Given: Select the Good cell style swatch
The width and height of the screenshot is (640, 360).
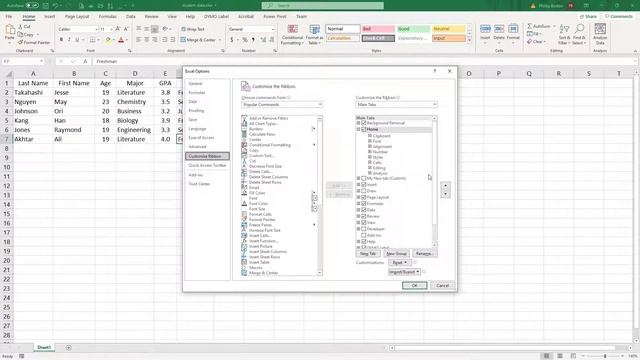Looking at the screenshot, I should 413,29.
